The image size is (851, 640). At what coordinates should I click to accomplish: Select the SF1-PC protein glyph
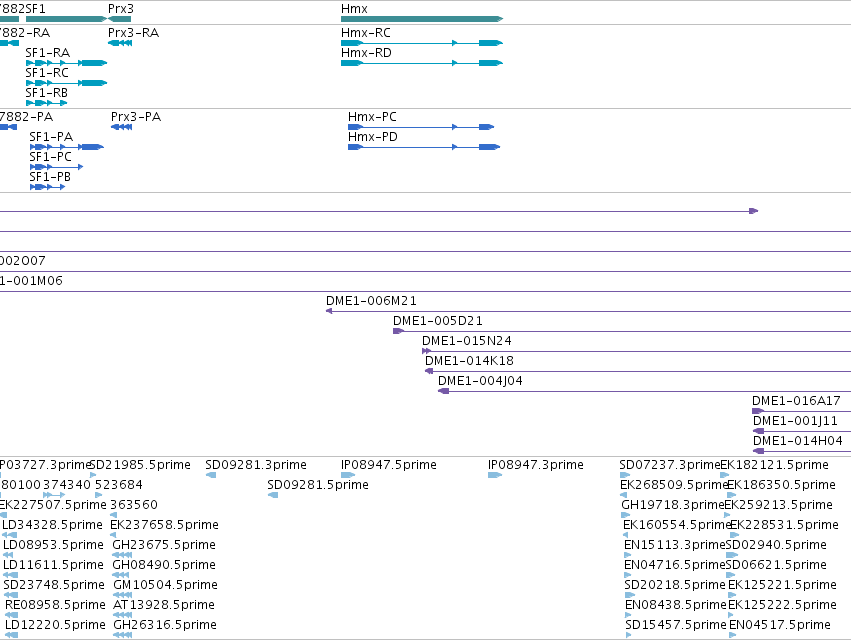[56, 167]
